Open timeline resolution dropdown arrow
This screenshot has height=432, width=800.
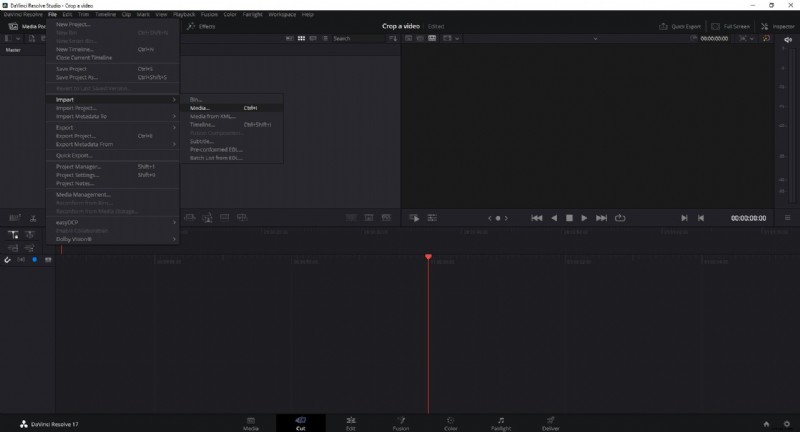click(x=457, y=38)
